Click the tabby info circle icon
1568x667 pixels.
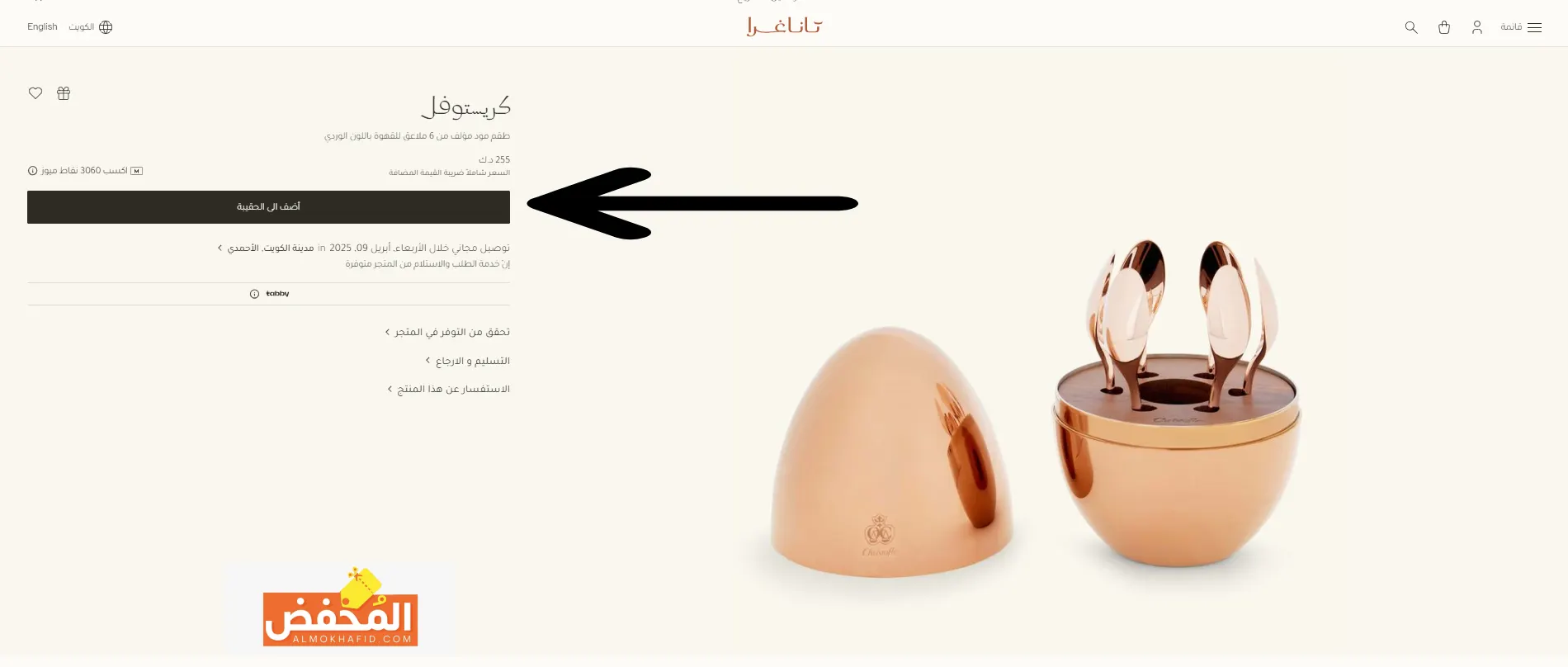[x=254, y=294]
